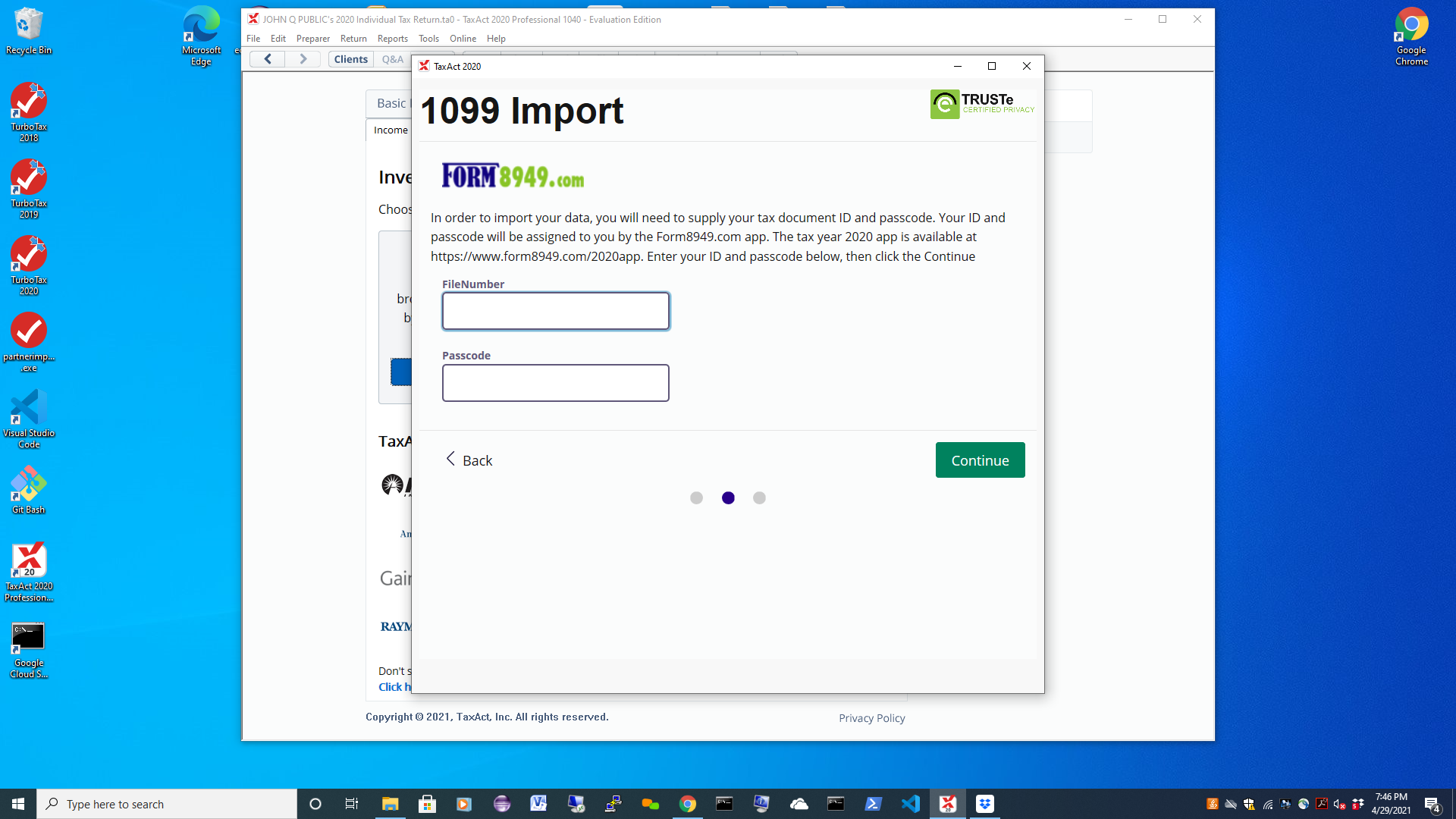1456x819 pixels.
Task: Open the Edit menu
Action: (x=278, y=39)
